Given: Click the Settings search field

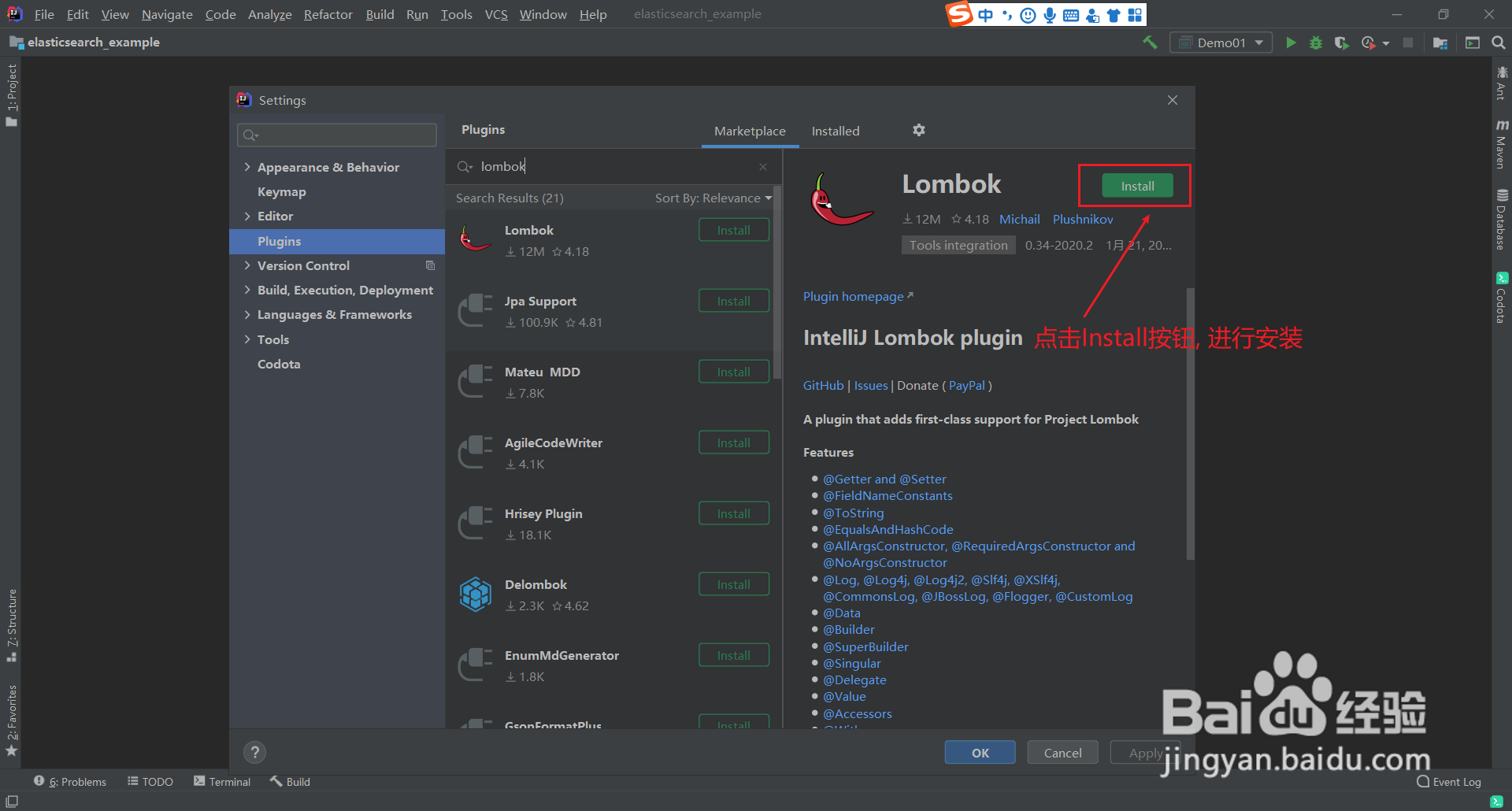Looking at the screenshot, I should click(x=337, y=135).
